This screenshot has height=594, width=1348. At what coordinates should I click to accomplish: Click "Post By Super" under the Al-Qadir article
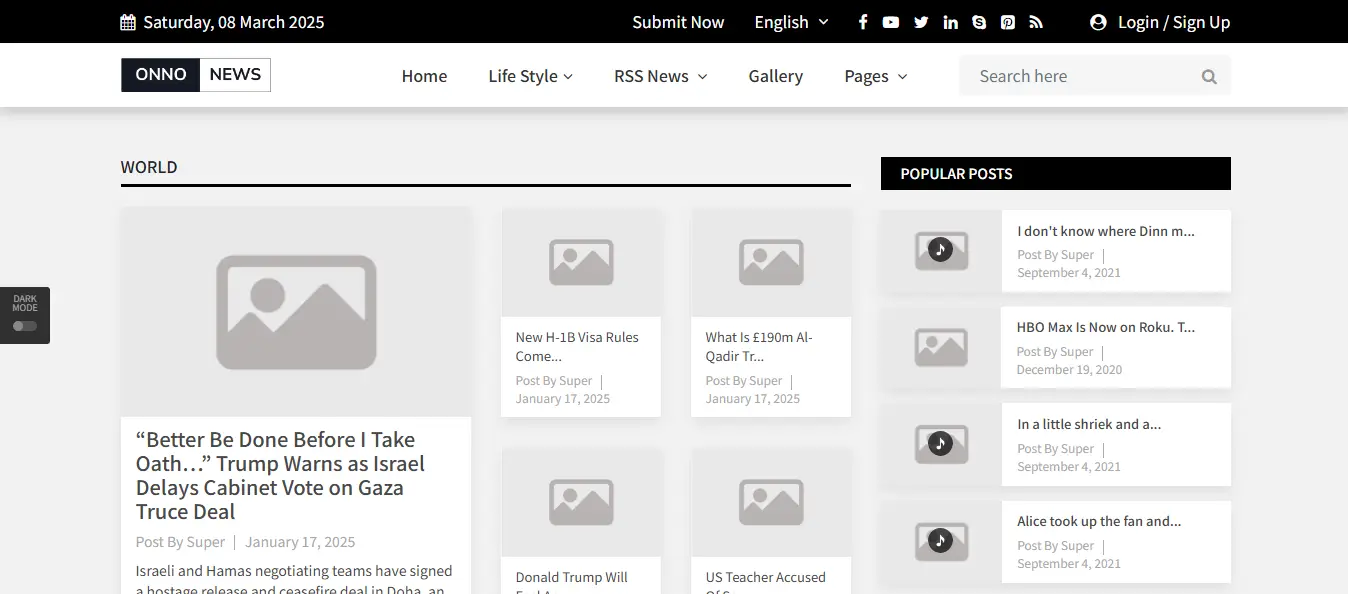coord(744,381)
